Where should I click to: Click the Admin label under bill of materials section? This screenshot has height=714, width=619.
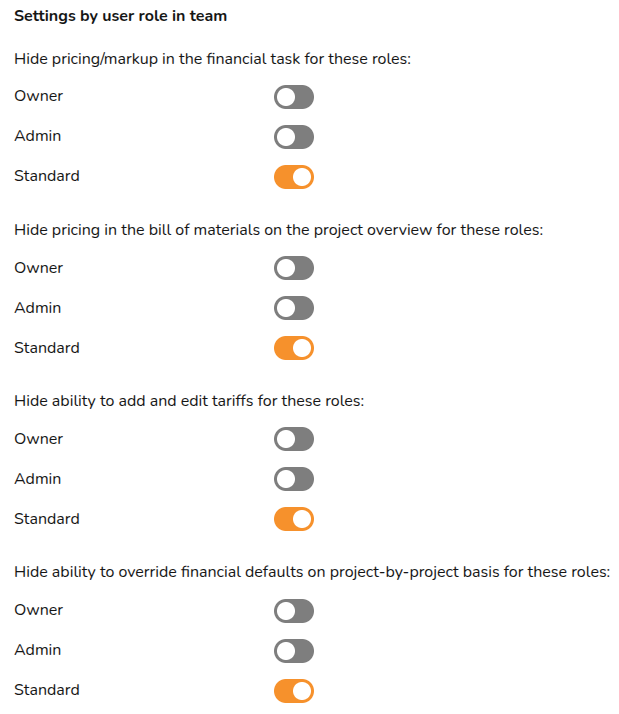coord(38,308)
